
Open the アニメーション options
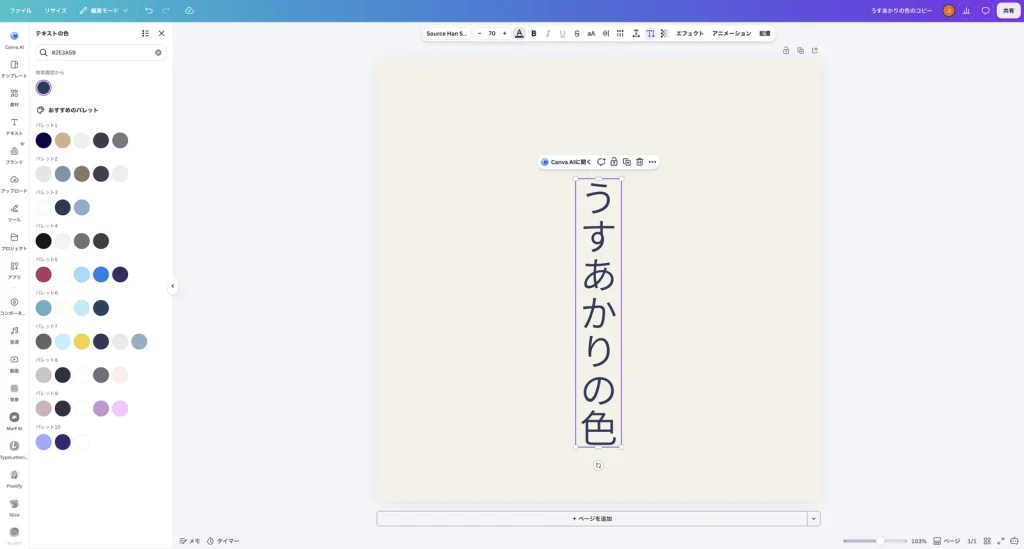click(731, 33)
